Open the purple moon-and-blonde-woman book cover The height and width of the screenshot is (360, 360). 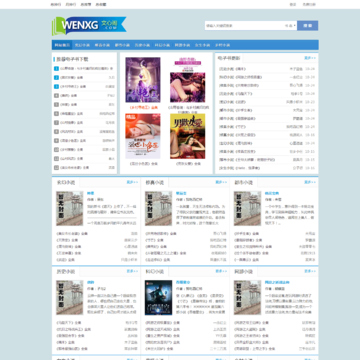pyautogui.click(x=143, y=80)
